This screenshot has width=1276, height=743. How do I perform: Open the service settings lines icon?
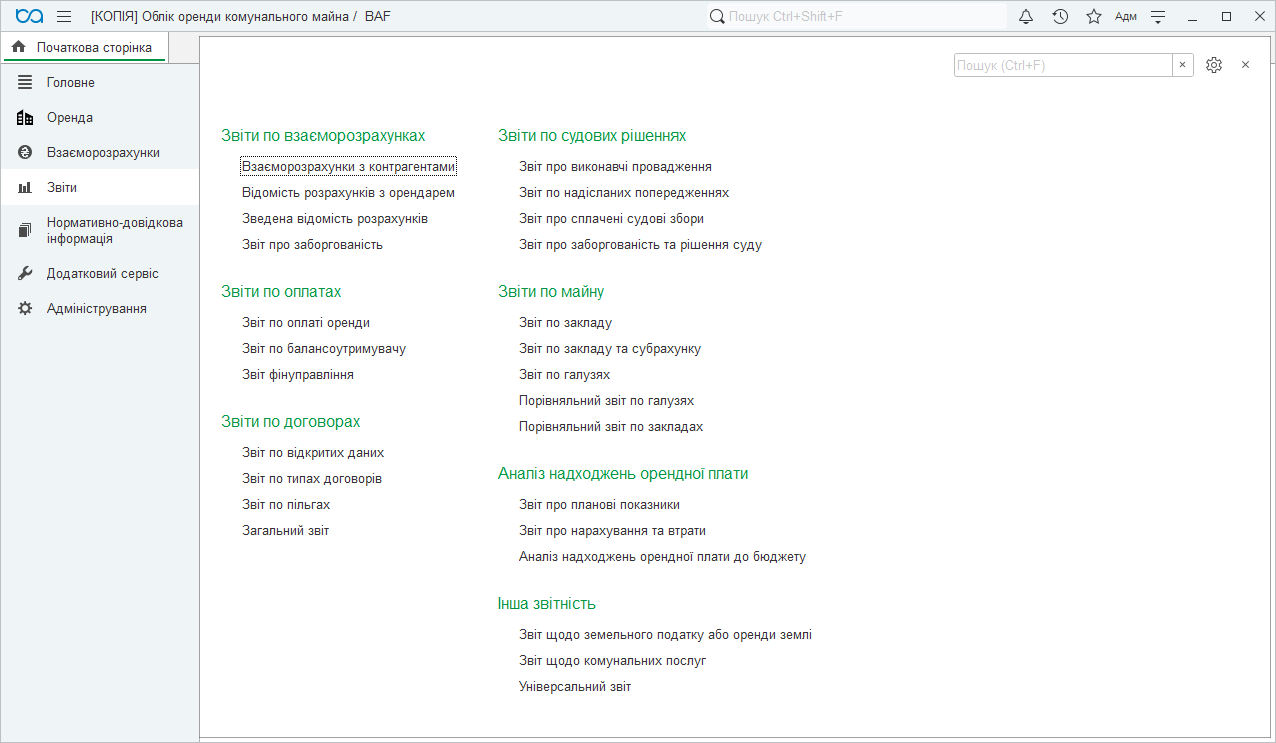click(x=1159, y=16)
